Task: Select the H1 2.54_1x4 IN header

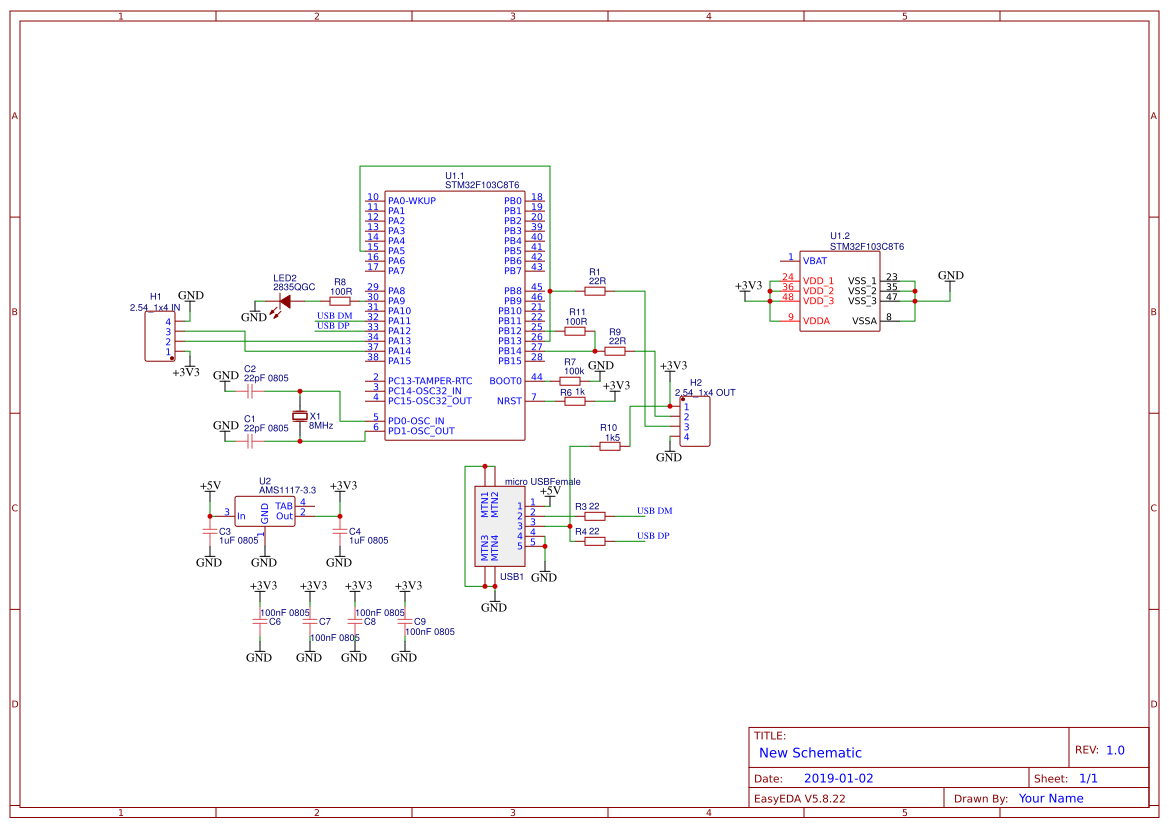Action: point(160,337)
